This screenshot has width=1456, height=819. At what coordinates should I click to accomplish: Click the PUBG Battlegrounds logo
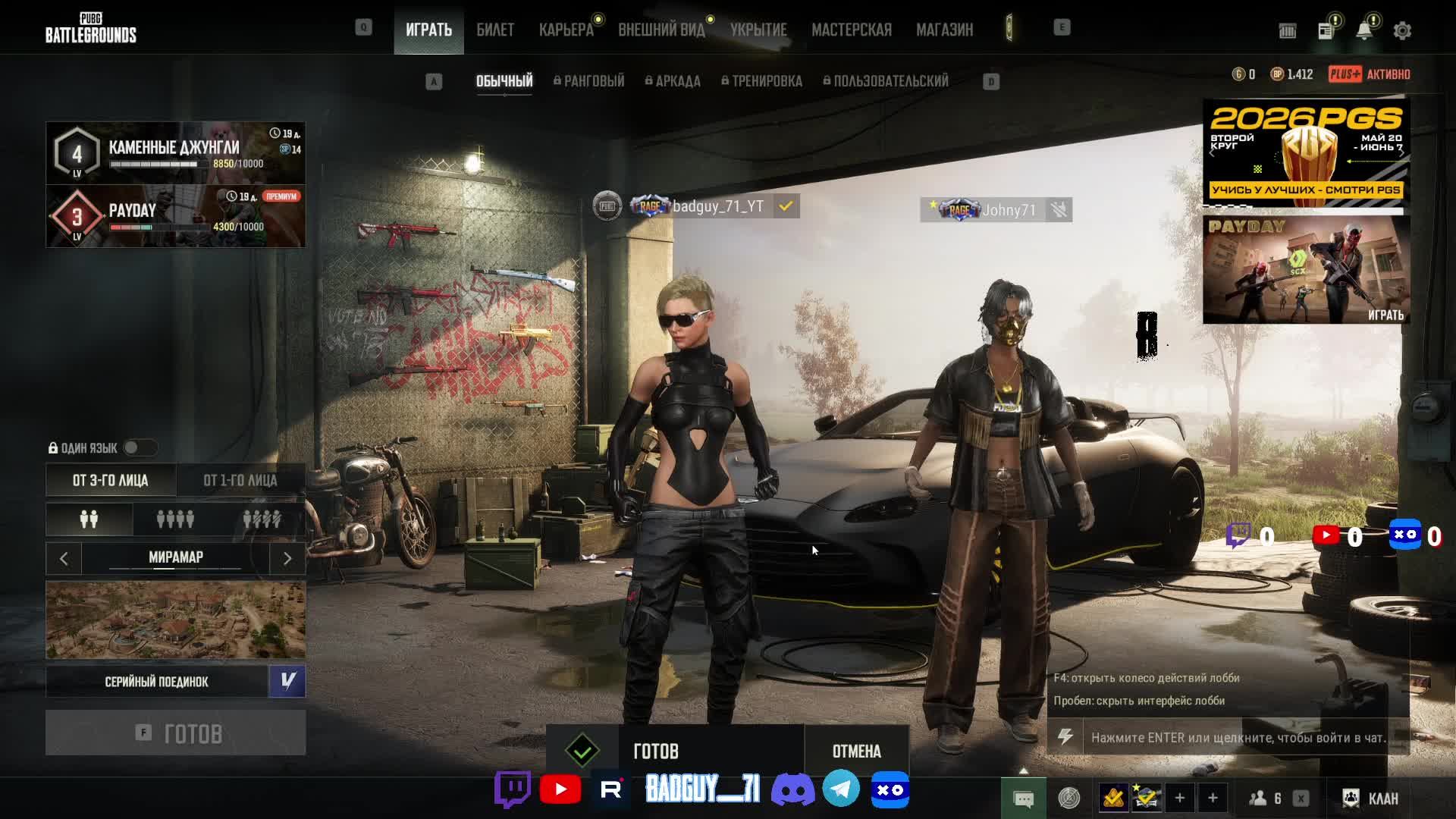pos(90,28)
